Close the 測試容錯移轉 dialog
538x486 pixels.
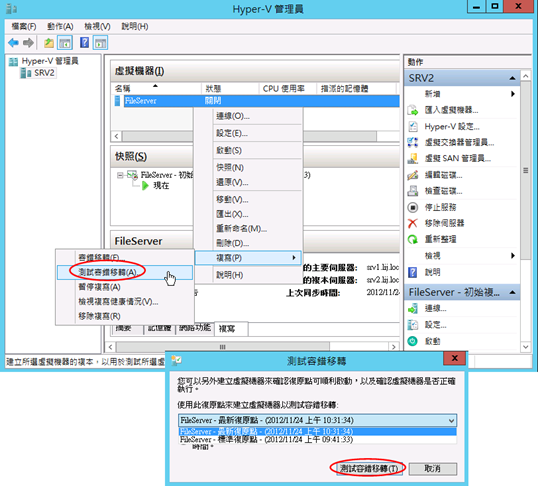click(x=455, y=358)
